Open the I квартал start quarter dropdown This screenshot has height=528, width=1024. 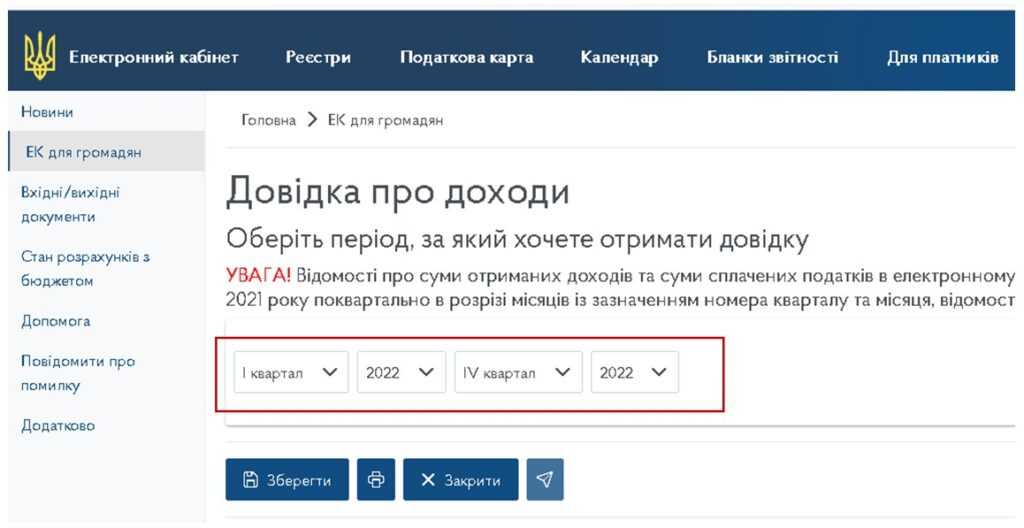pos(291,372)
